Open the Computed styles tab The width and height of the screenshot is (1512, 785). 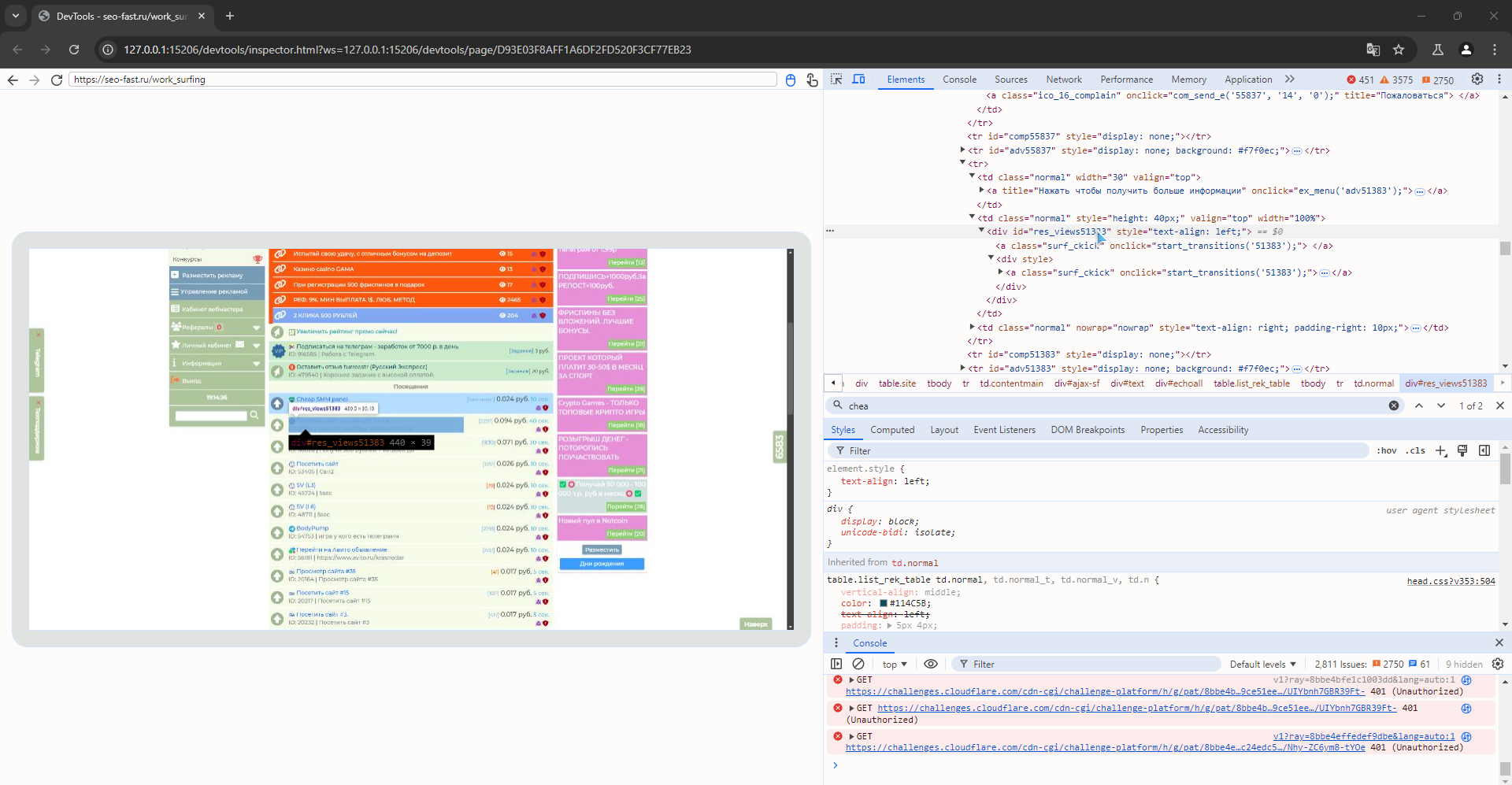pos(892,430)
